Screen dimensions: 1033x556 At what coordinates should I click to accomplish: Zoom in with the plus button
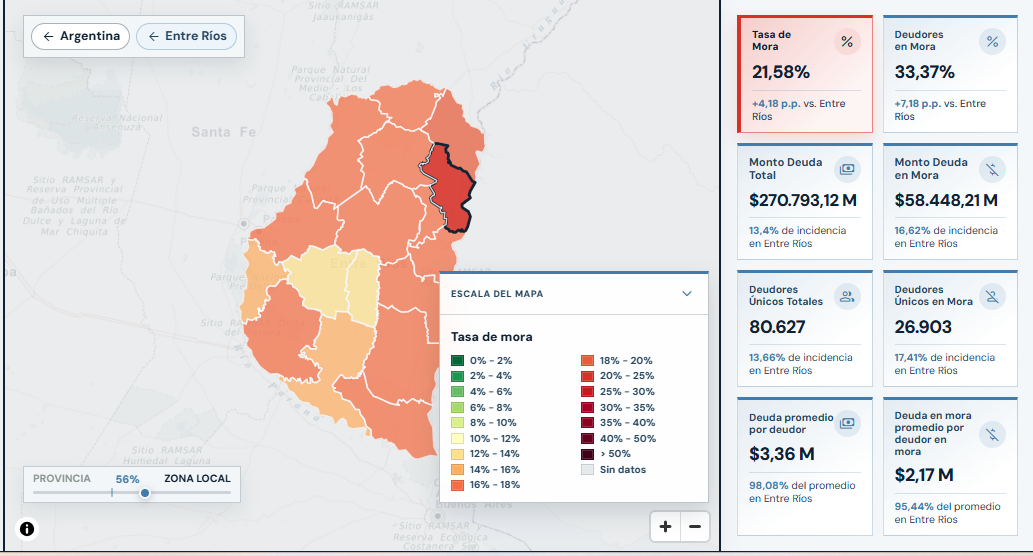(x=665, y=526)
